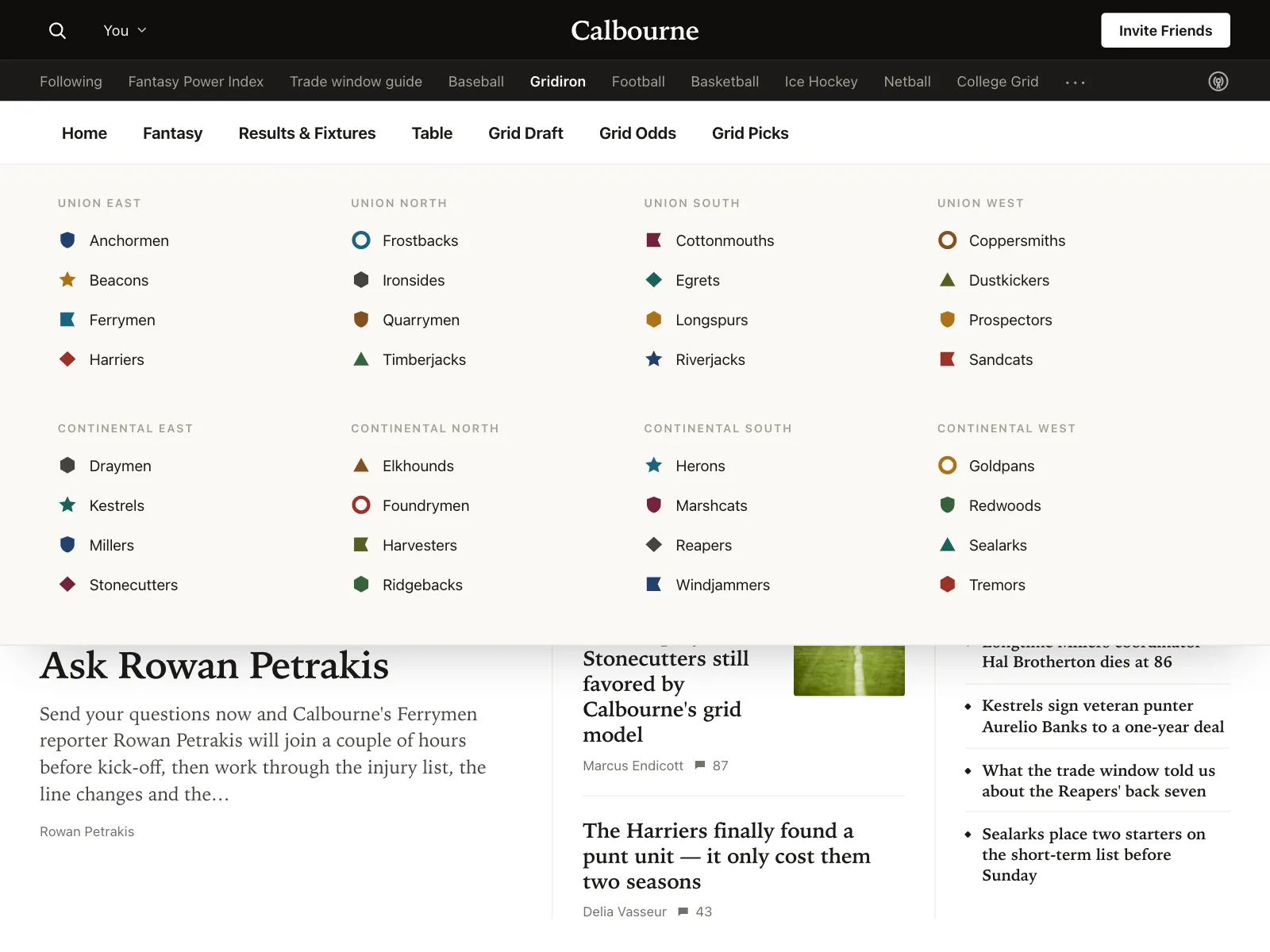The image size is (1270, 952).
Task: Select the Table tab
Action: (x=432, y=133)
